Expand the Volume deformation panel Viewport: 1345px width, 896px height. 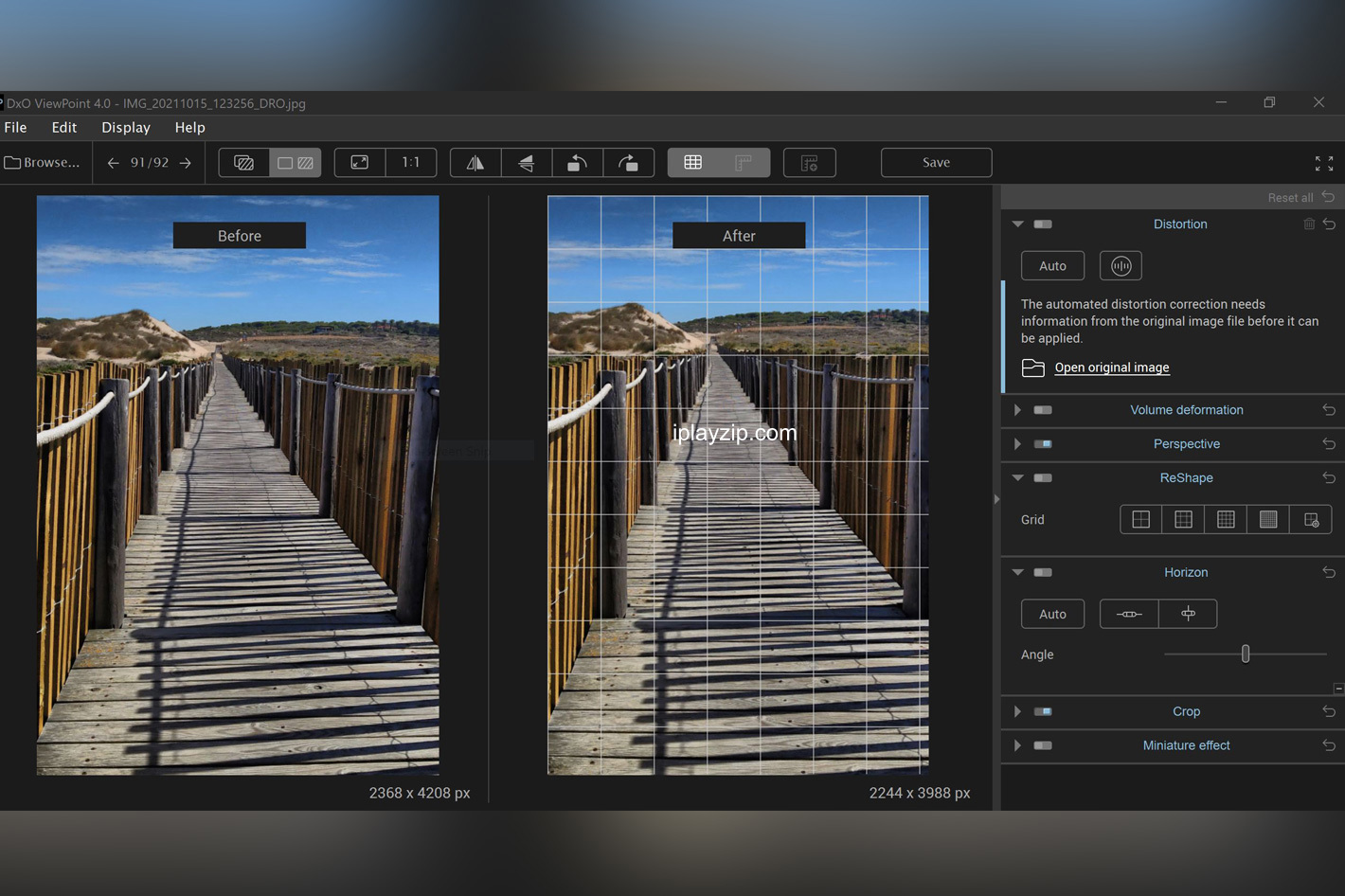(1017, 410)
